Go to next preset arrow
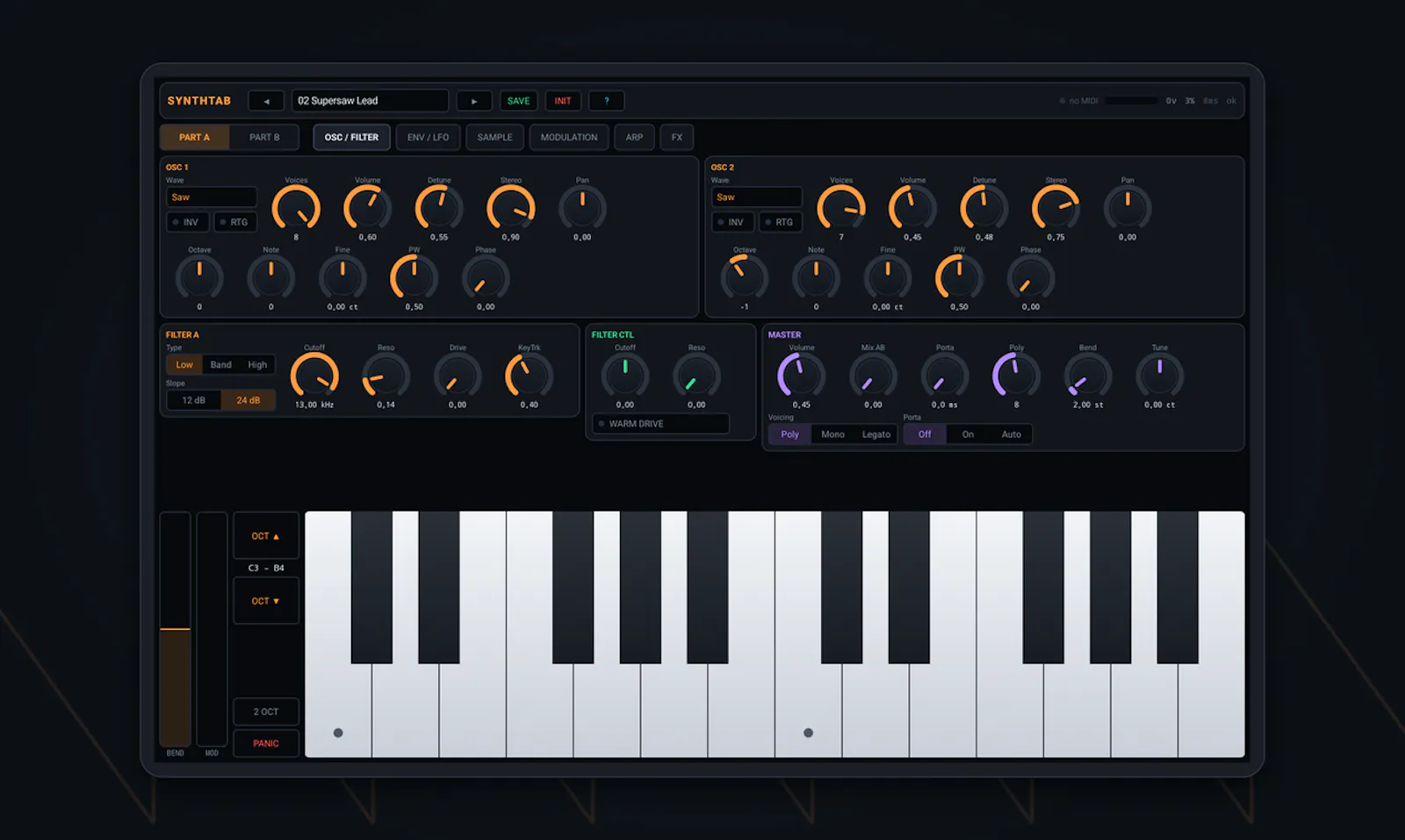The image size is (1405, 840). pos(474,101)
